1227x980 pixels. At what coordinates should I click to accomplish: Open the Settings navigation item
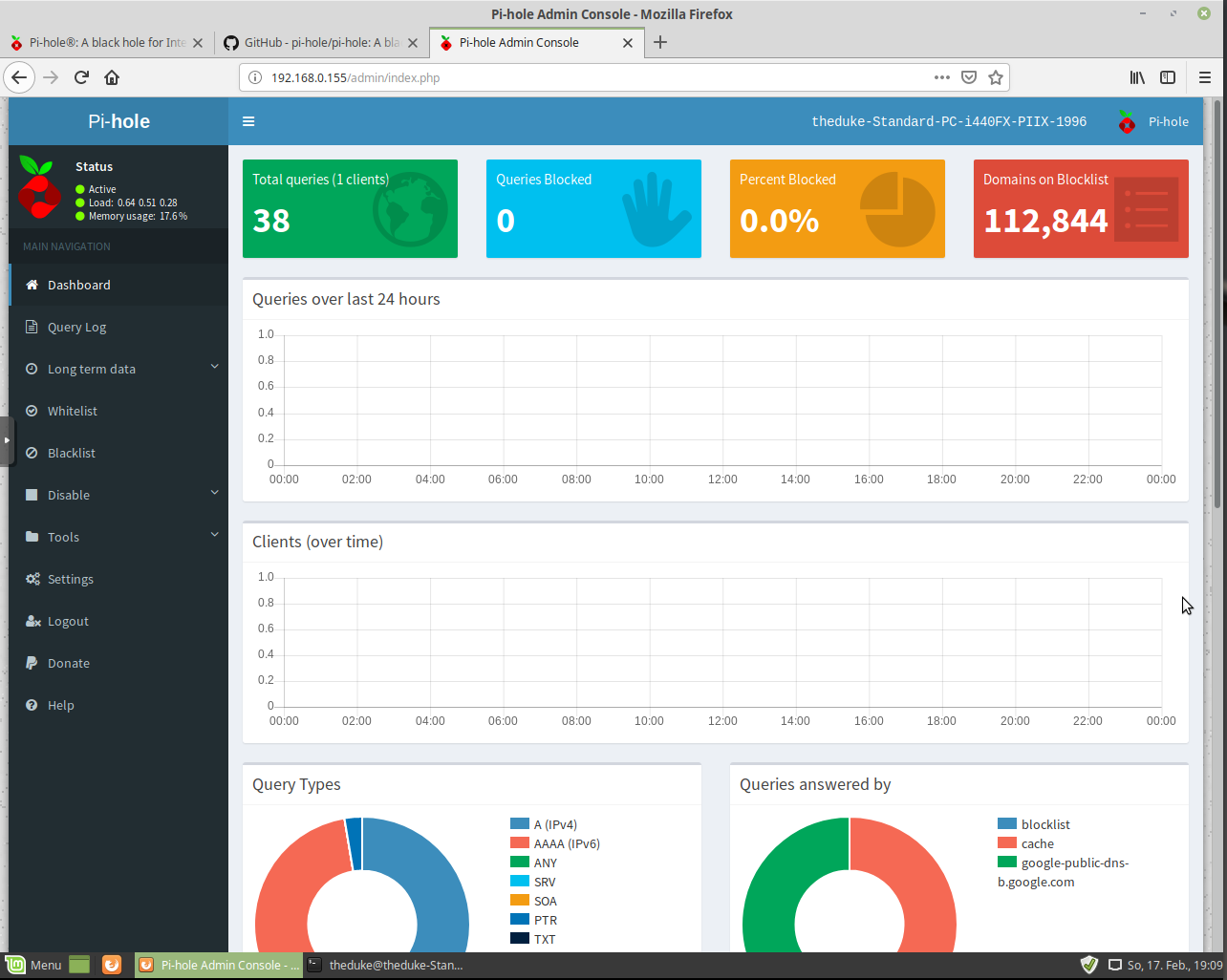coord(118,579)
